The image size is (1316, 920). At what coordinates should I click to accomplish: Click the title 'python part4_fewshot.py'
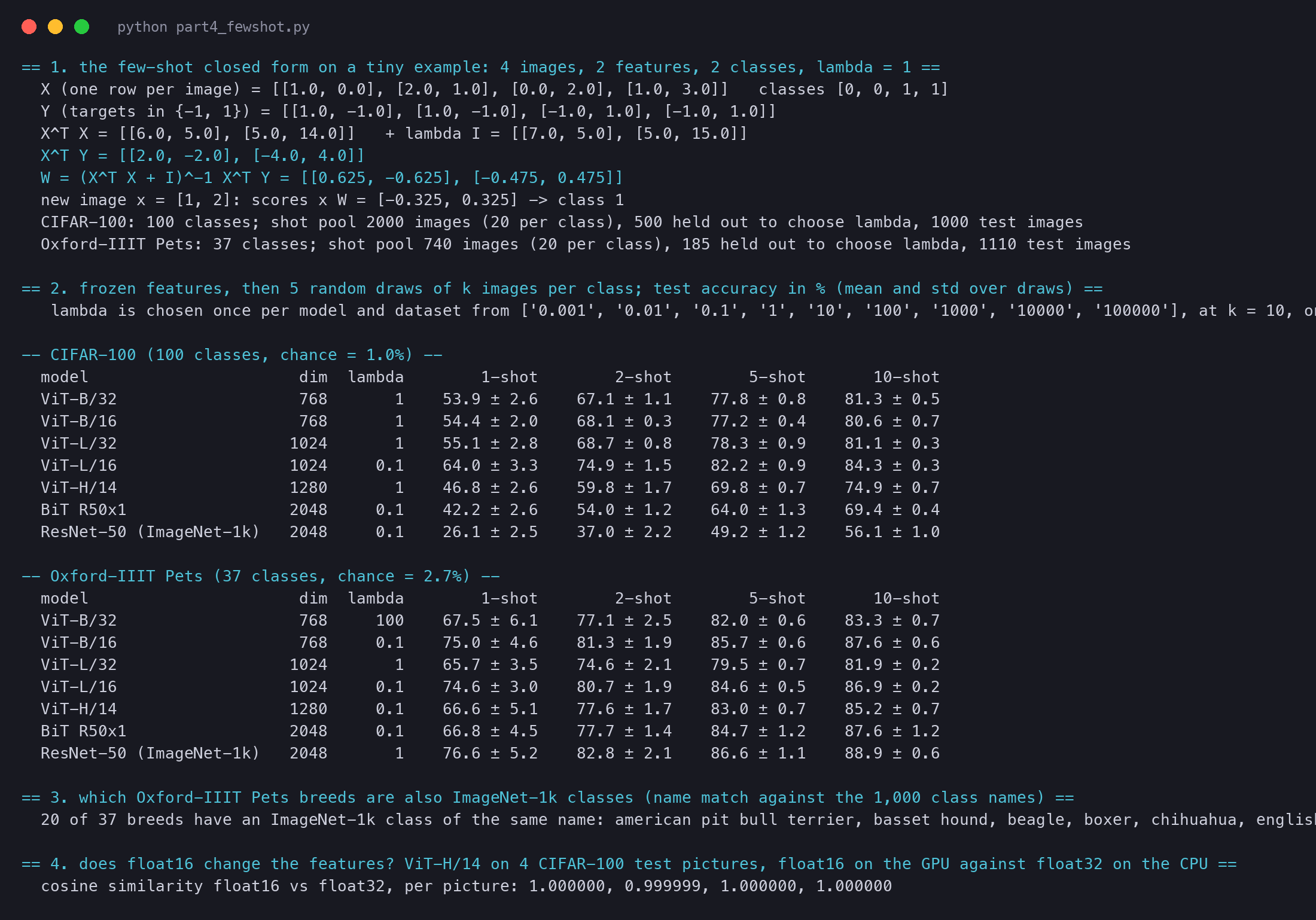click(x=214, y=27)
